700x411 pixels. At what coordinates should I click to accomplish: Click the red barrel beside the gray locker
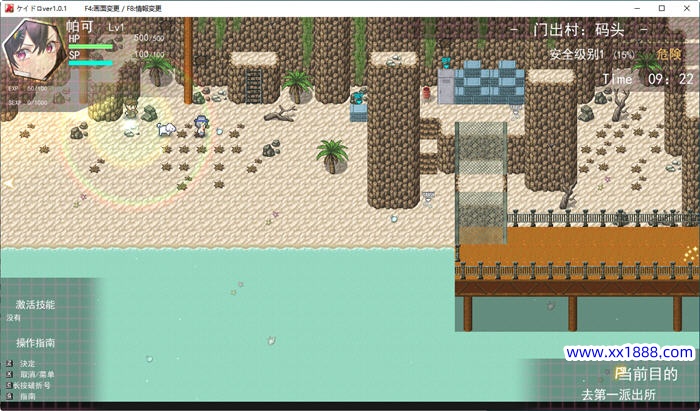[426, 93]
